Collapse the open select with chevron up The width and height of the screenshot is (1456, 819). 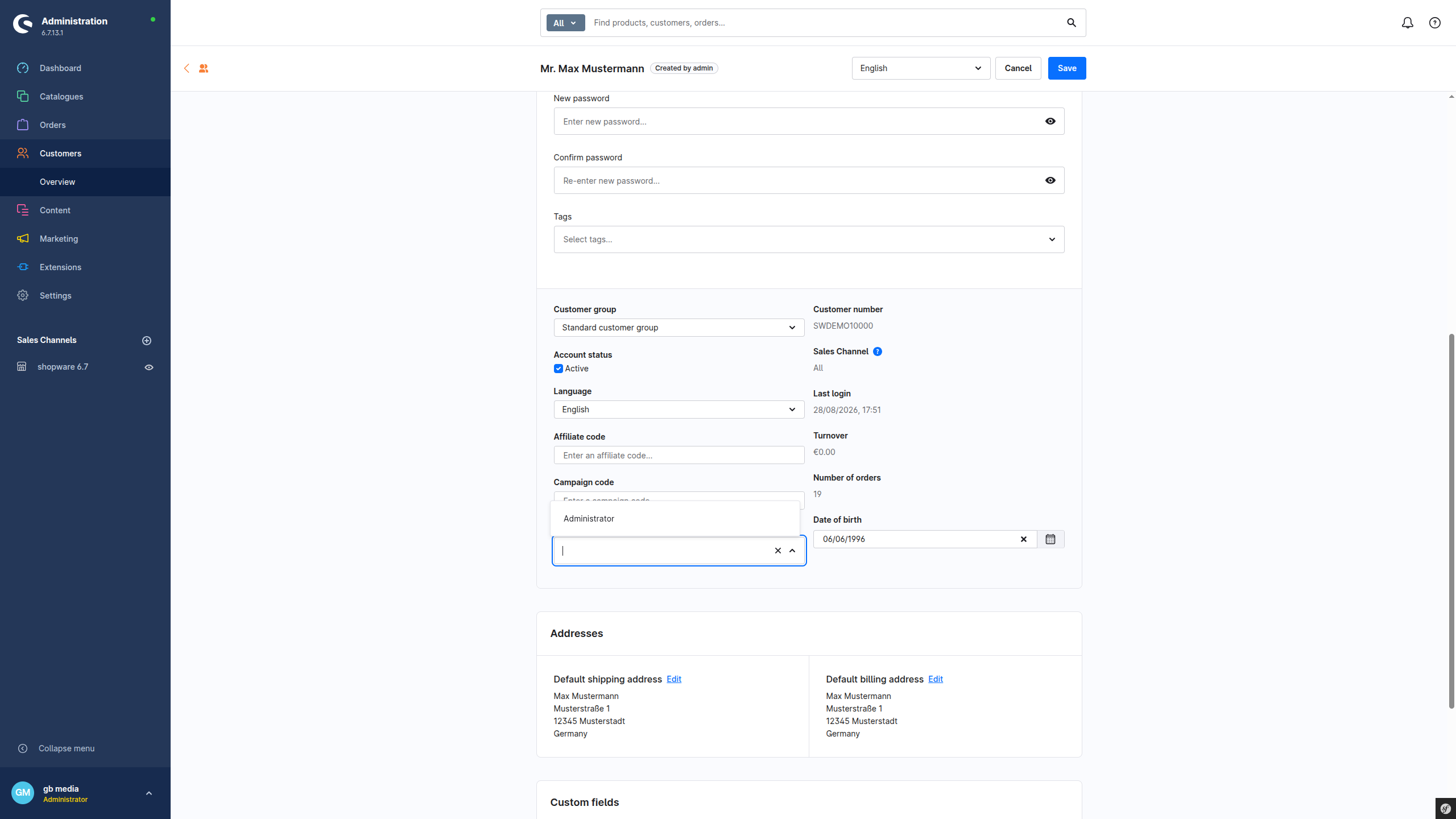792,551
